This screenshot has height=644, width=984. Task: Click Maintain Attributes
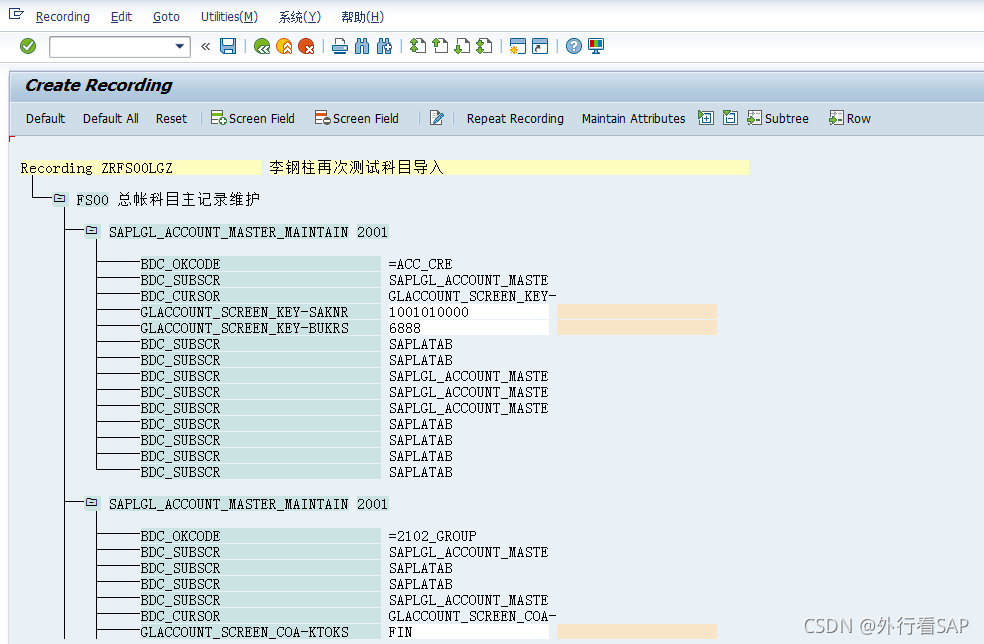pyautogui.click(x=633, y=119)
